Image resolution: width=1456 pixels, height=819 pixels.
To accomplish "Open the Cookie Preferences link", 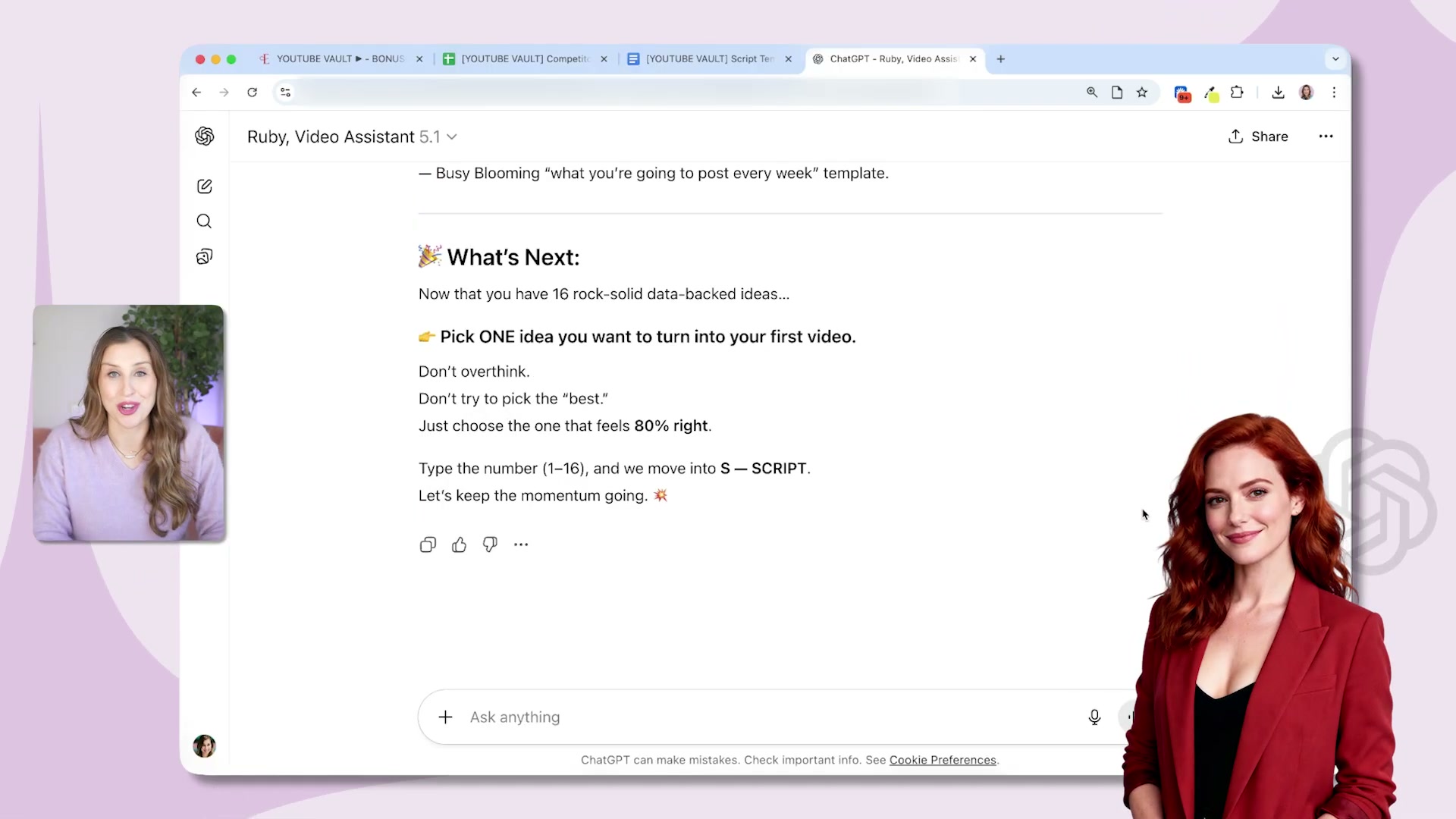I will [943, 760].
